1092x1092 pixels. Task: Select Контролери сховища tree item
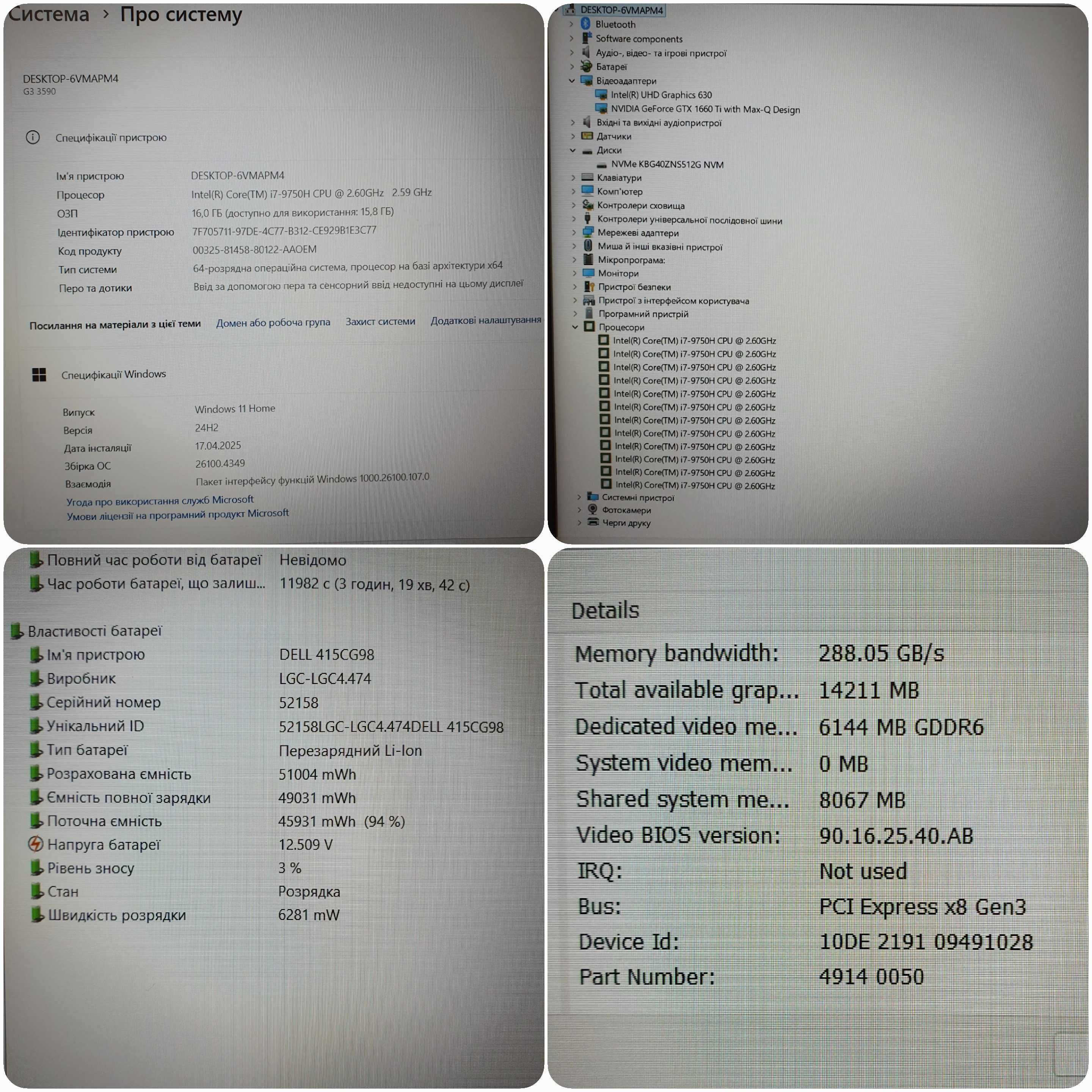click(x=641, y=206)
